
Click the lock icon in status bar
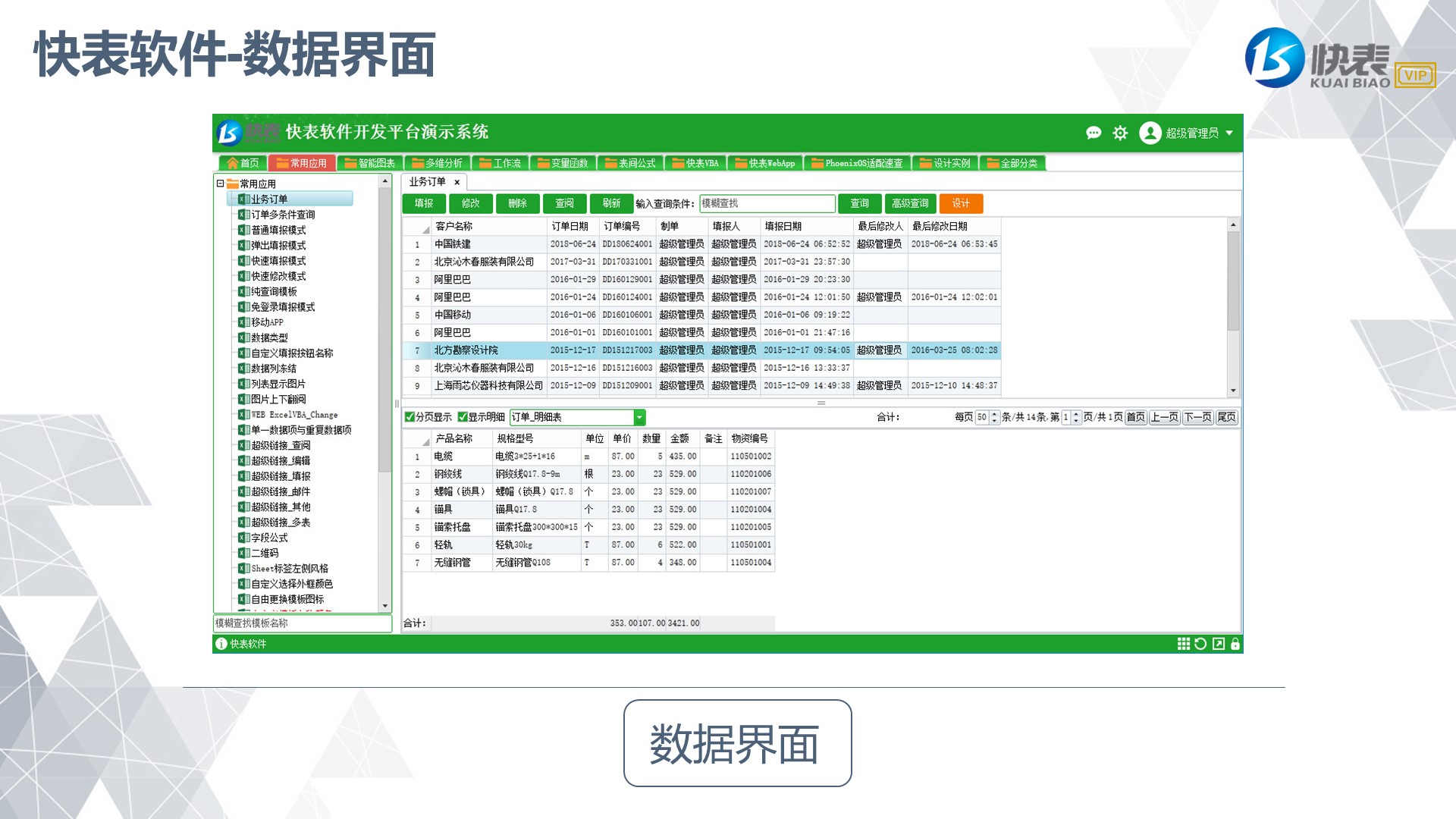(x=1235, y=644)
